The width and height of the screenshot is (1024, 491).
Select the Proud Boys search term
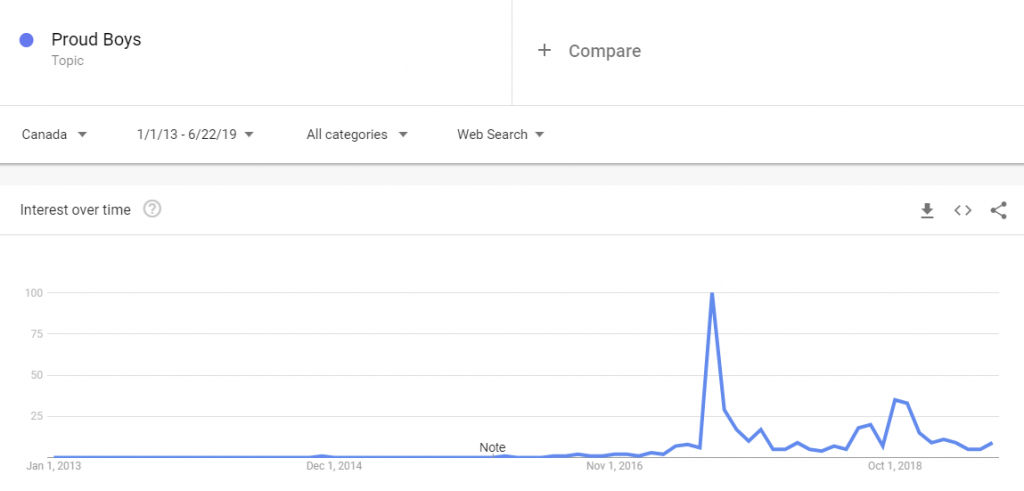96,40
